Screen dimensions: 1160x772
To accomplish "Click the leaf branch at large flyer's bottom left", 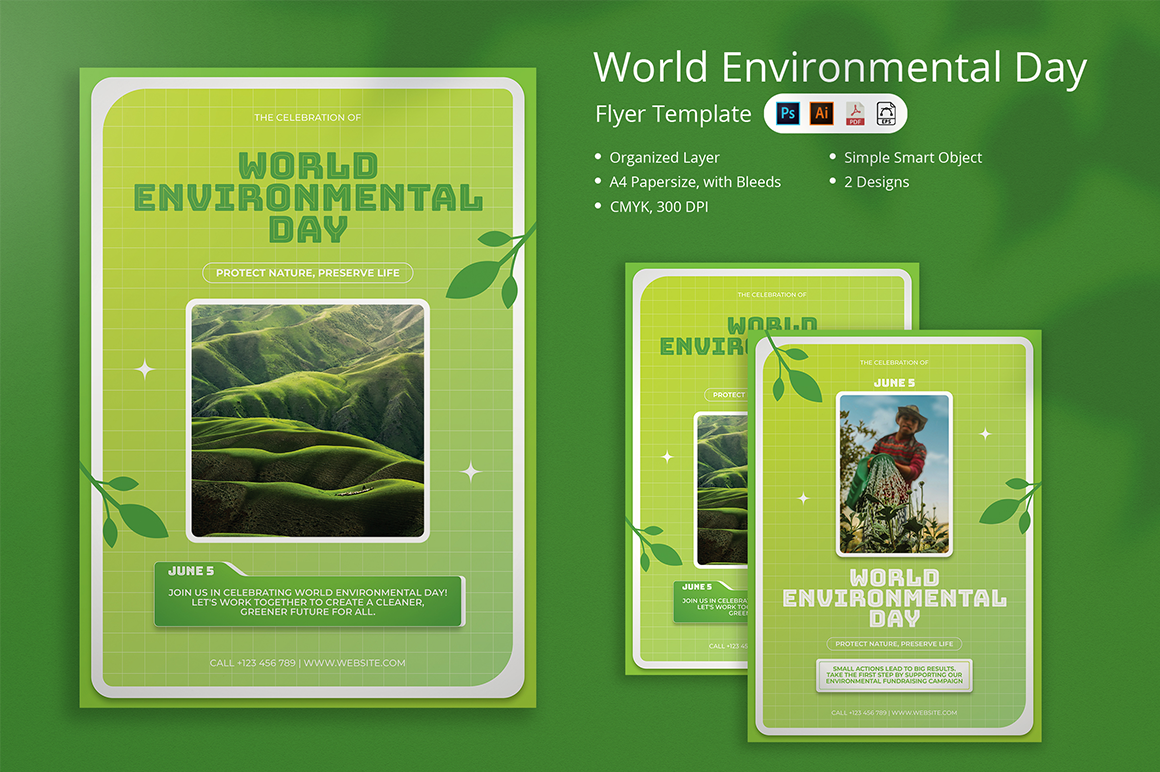I will tap(126, 508).
